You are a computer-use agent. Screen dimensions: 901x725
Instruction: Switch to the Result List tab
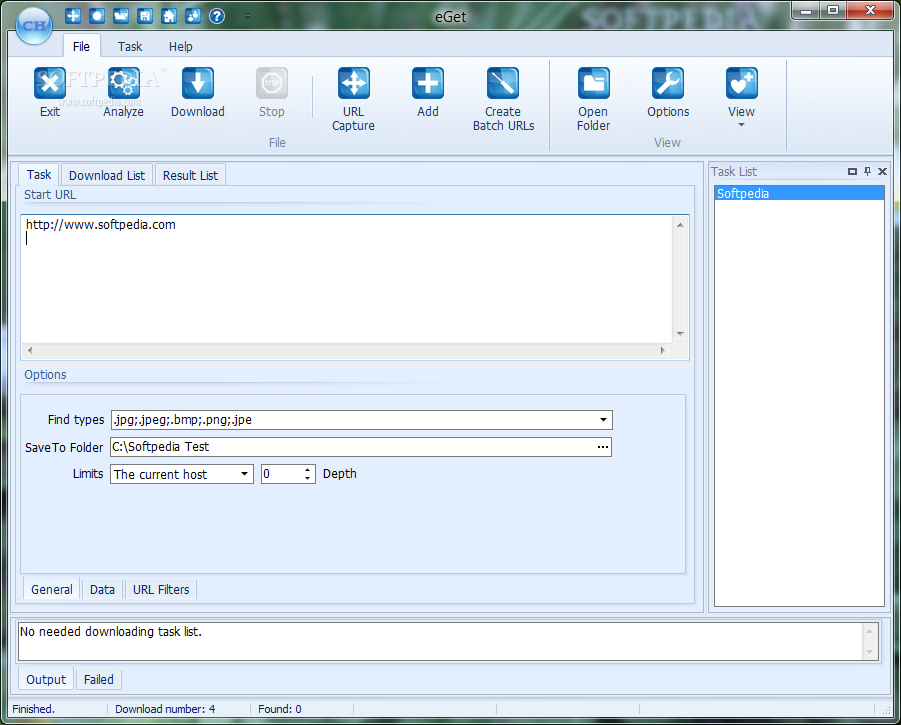190,175
